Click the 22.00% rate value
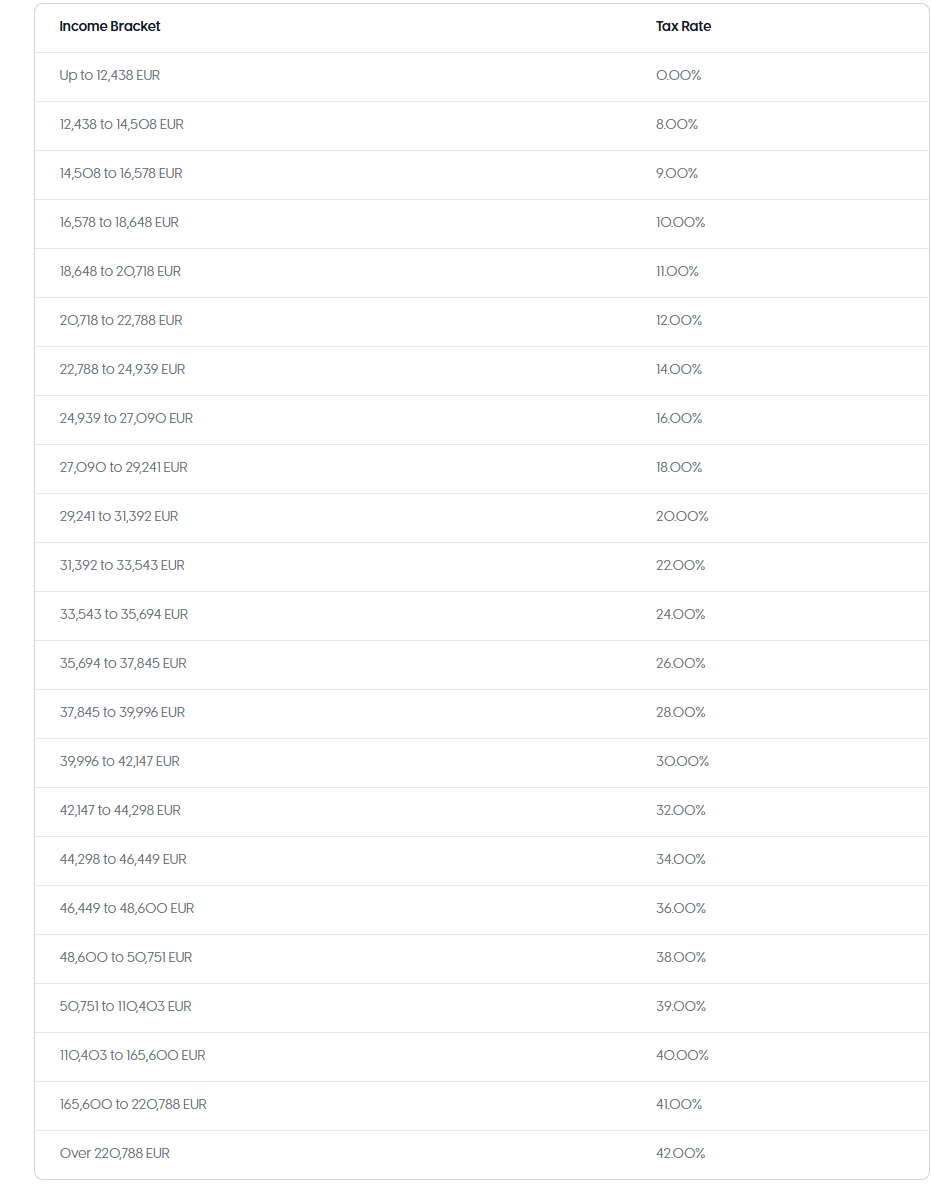This screenshot has height=1187, width=931. point(680,565)
